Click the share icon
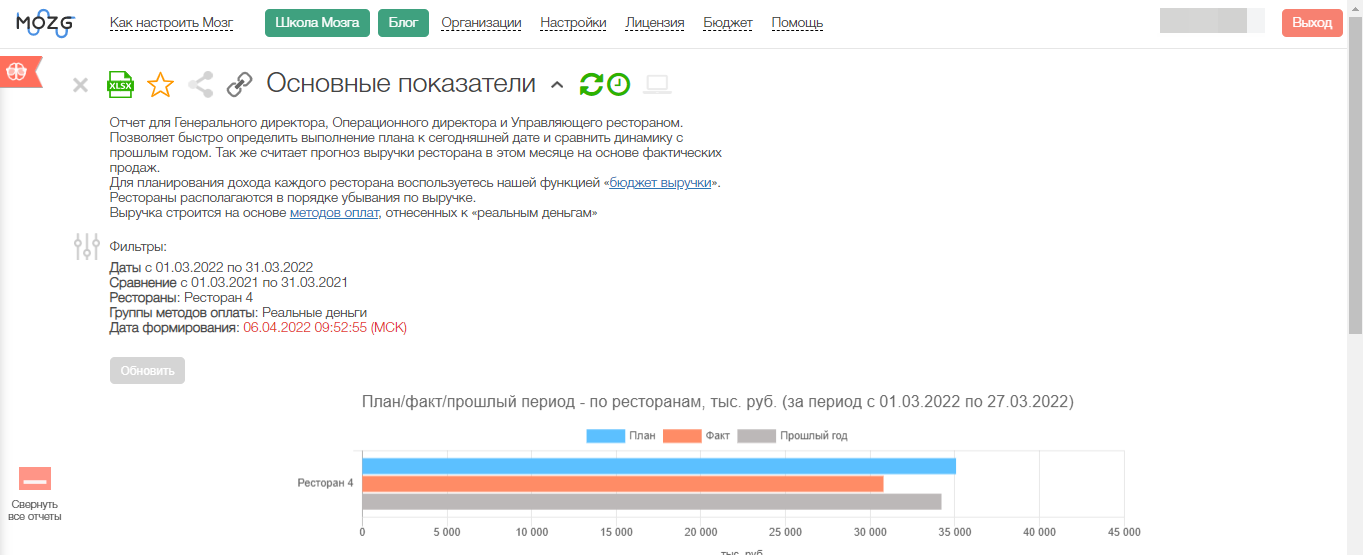Image resolution: width=1363 pixels, height=555 pixels. coord(201,85)
